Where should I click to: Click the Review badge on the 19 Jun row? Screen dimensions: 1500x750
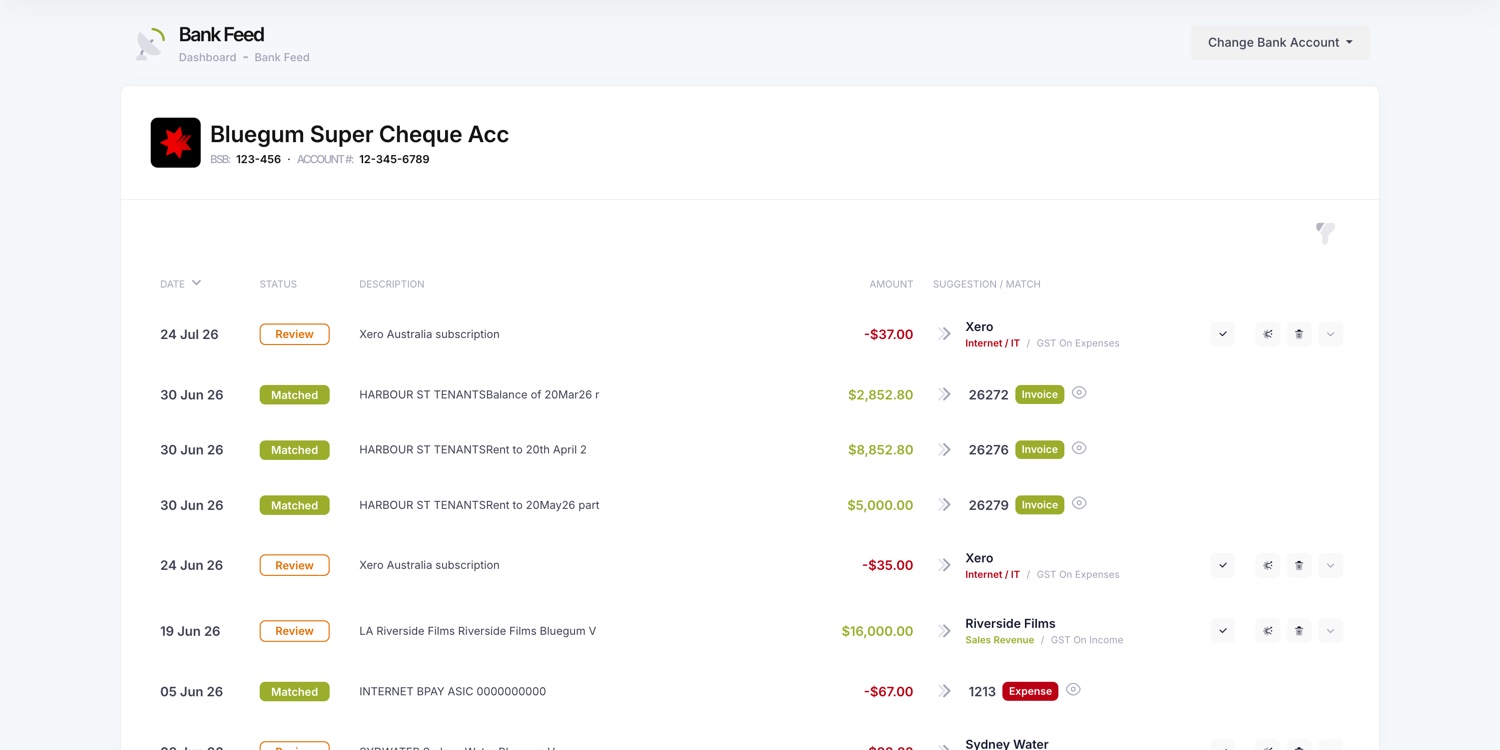click(x=294, y=631)
